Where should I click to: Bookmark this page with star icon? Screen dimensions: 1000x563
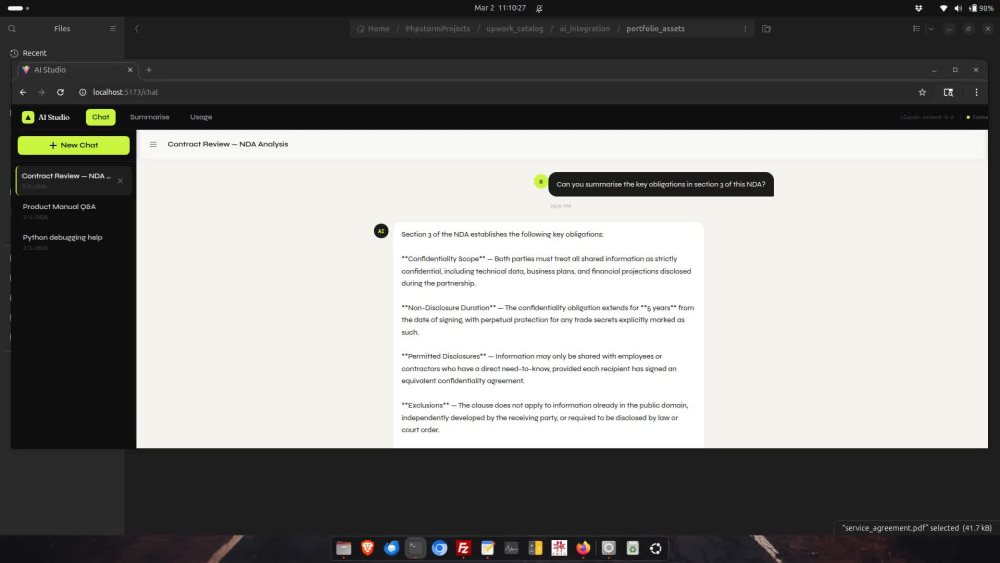click(922, 92)
